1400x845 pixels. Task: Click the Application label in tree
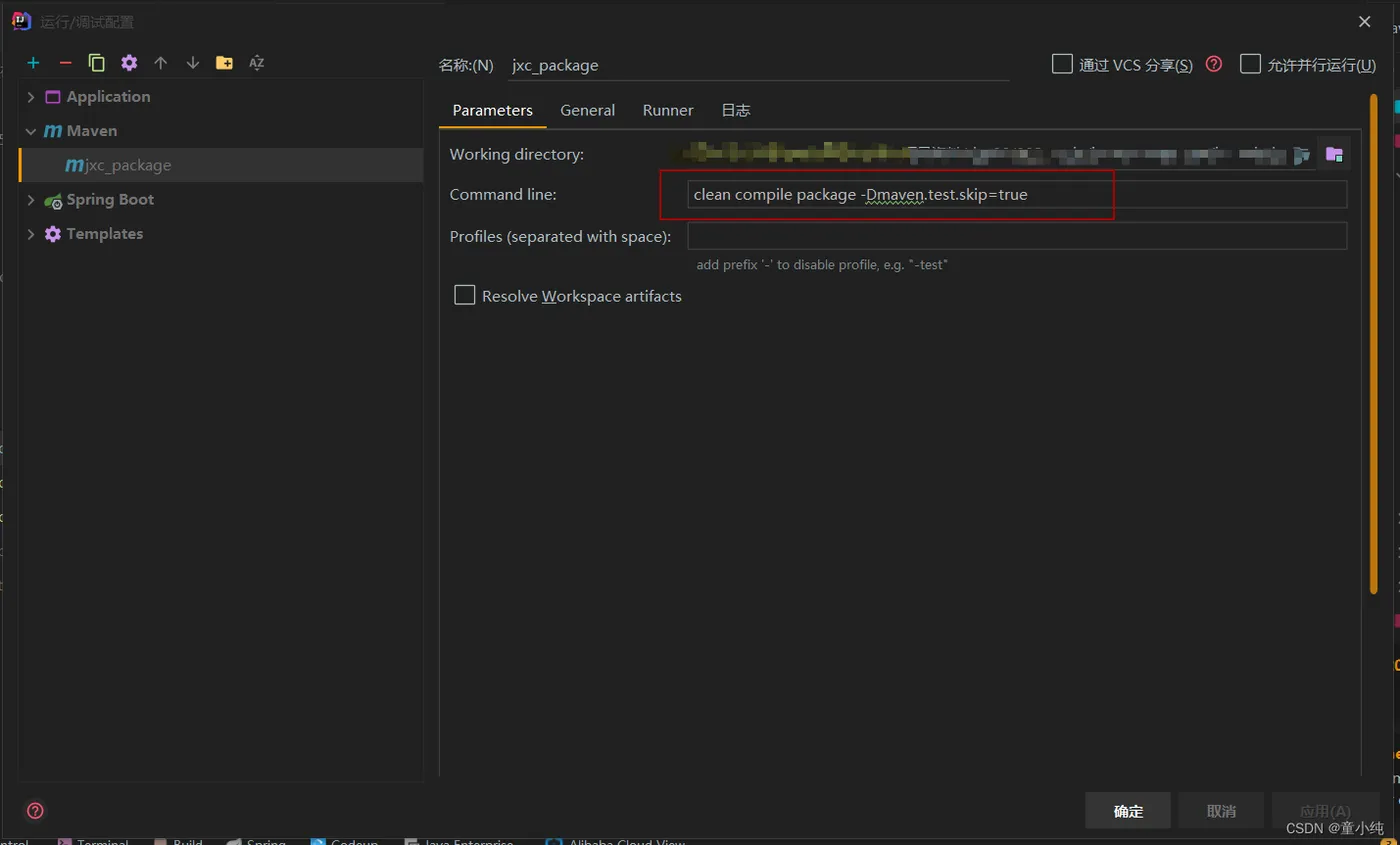click(108, 97)
